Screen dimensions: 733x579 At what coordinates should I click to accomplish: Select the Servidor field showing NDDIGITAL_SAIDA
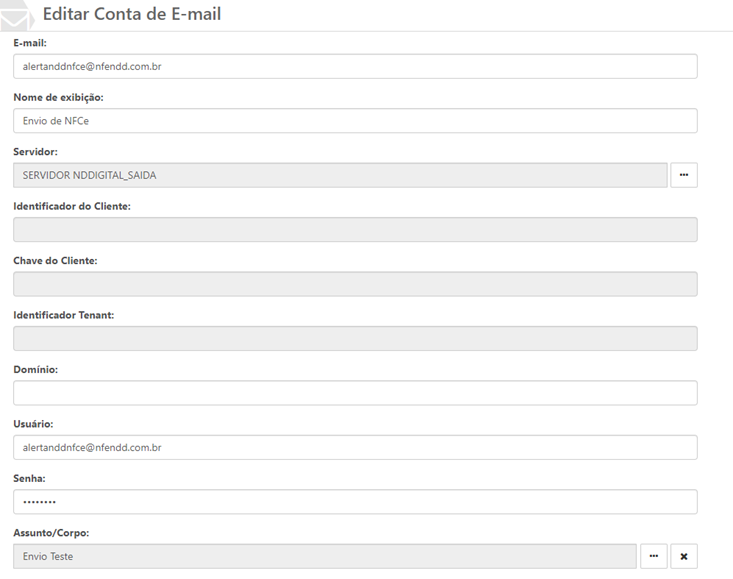(340, 175)
